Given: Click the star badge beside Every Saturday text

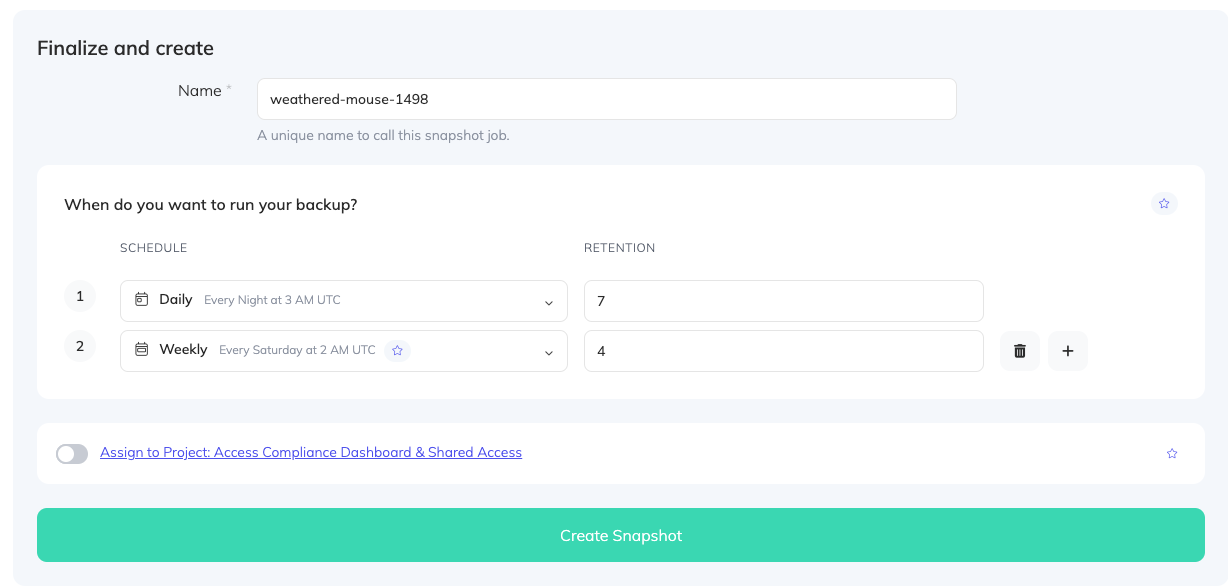Looking at the screenshot, I should coord(397,351).
